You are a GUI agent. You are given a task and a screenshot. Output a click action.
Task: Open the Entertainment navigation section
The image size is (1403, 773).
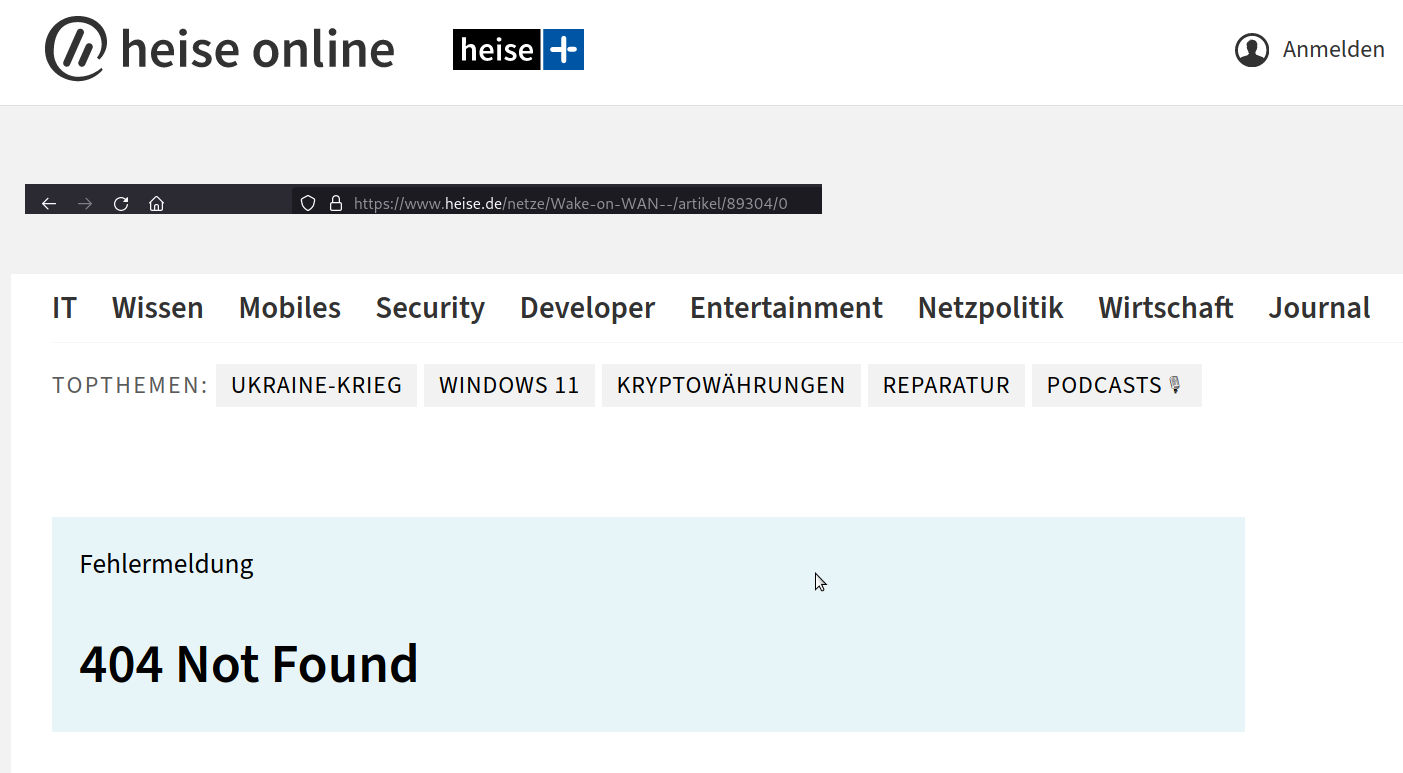point(786,308)
